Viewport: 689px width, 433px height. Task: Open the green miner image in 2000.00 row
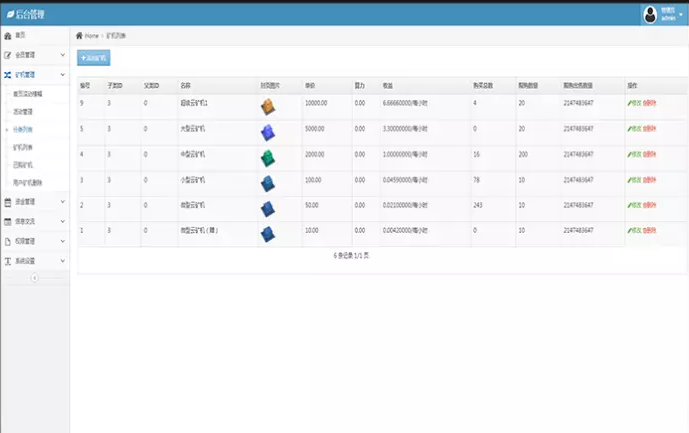coord(268,158)
